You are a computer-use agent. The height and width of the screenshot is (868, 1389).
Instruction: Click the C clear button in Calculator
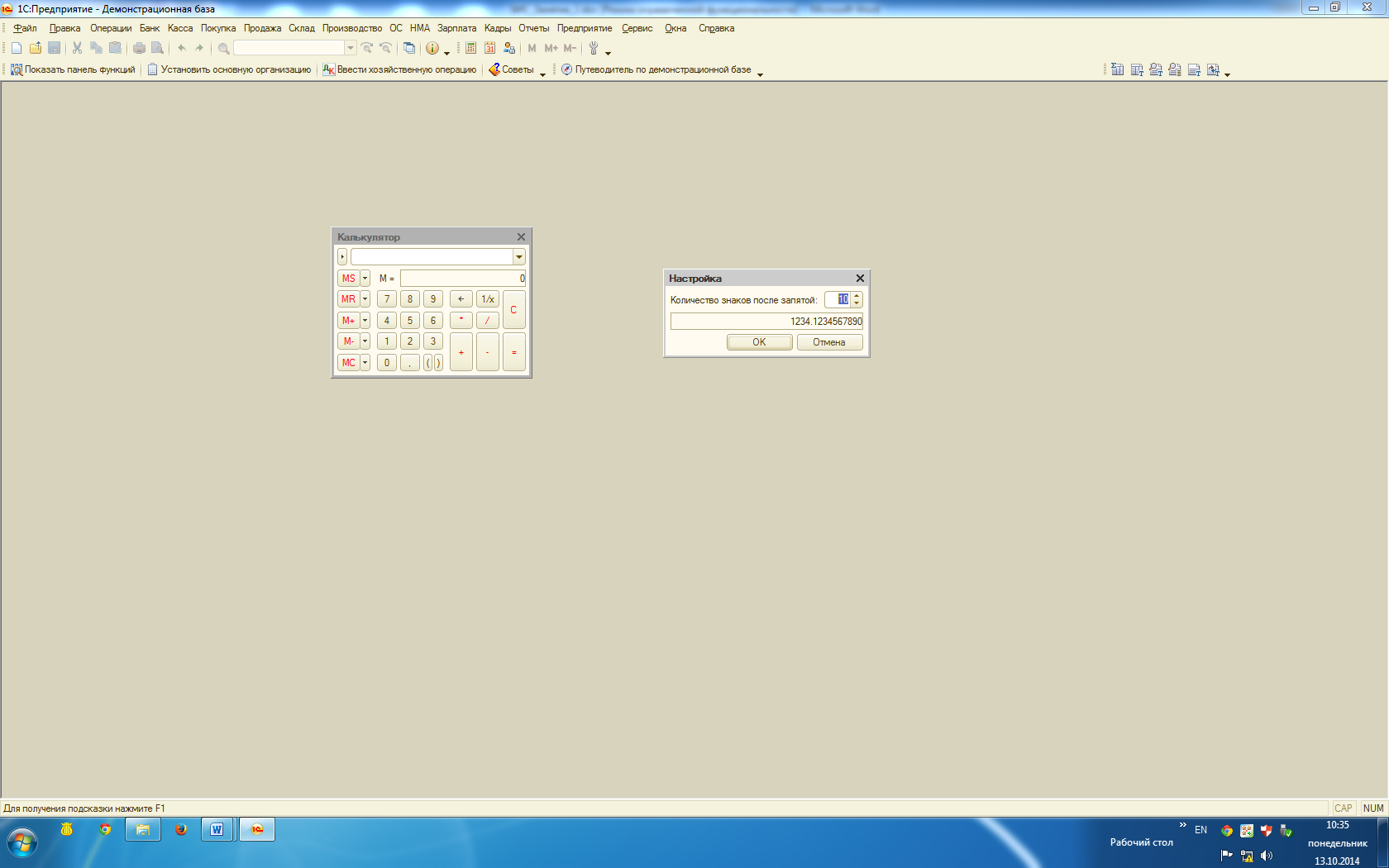click(x=513, y=310)
